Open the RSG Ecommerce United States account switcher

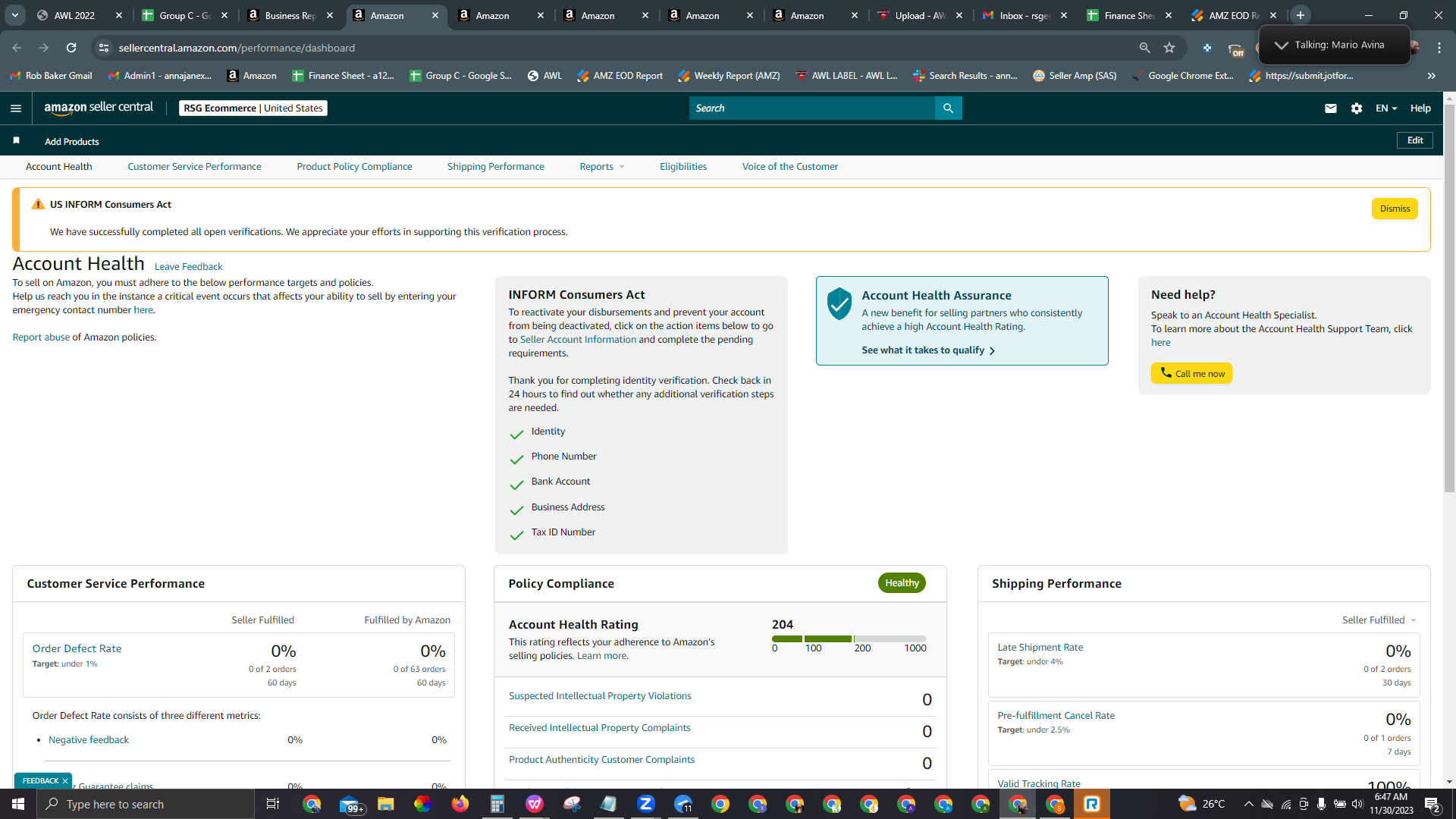click(253, 108)
